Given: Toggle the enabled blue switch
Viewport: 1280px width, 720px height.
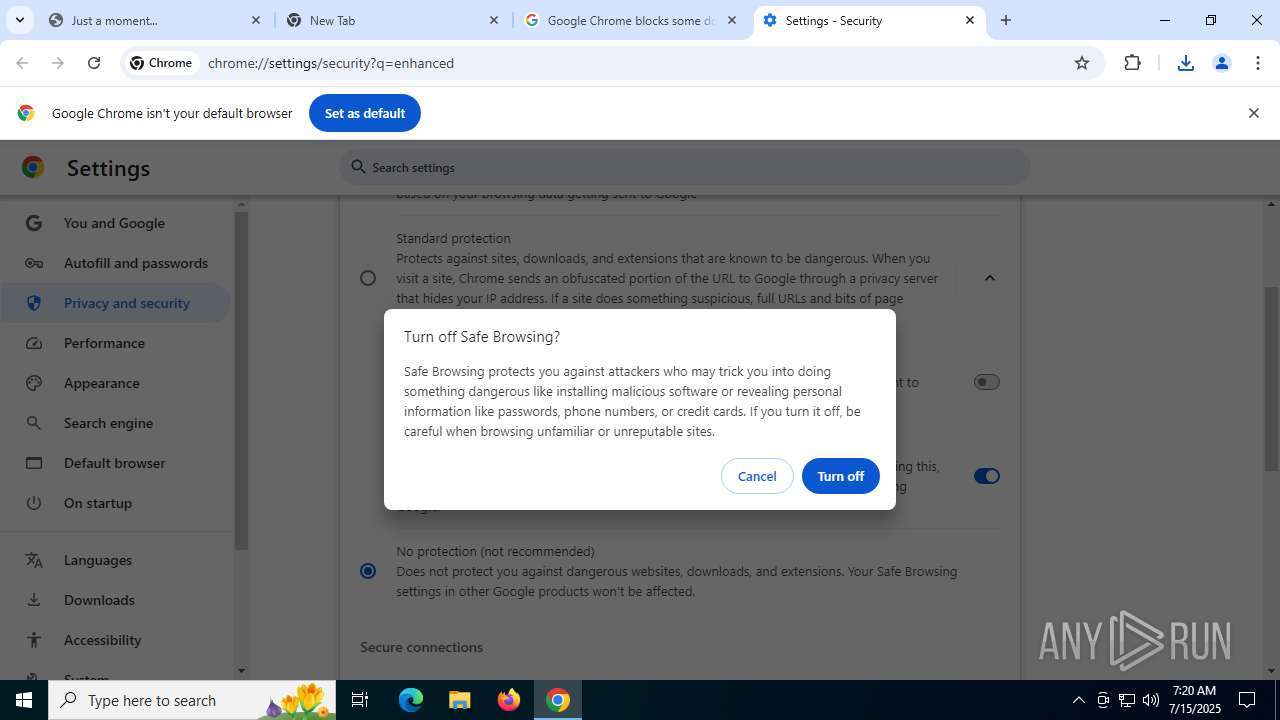Looking at the screenshot, I should coord(987,476).
